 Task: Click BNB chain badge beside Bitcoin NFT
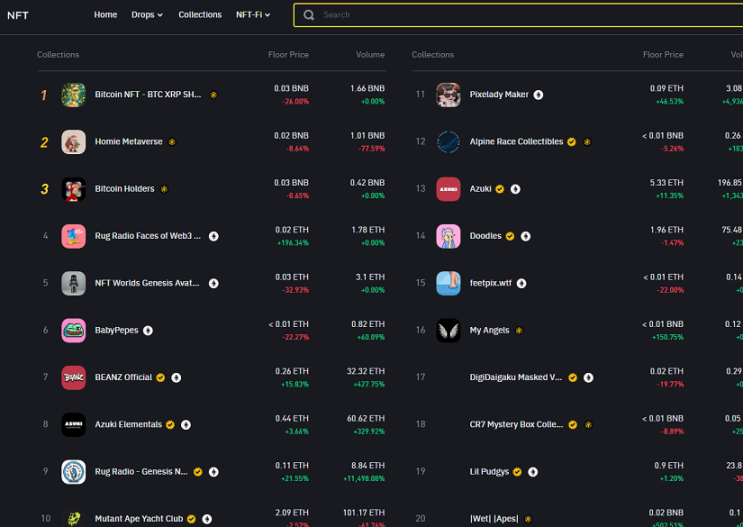(x=214, y=95)
